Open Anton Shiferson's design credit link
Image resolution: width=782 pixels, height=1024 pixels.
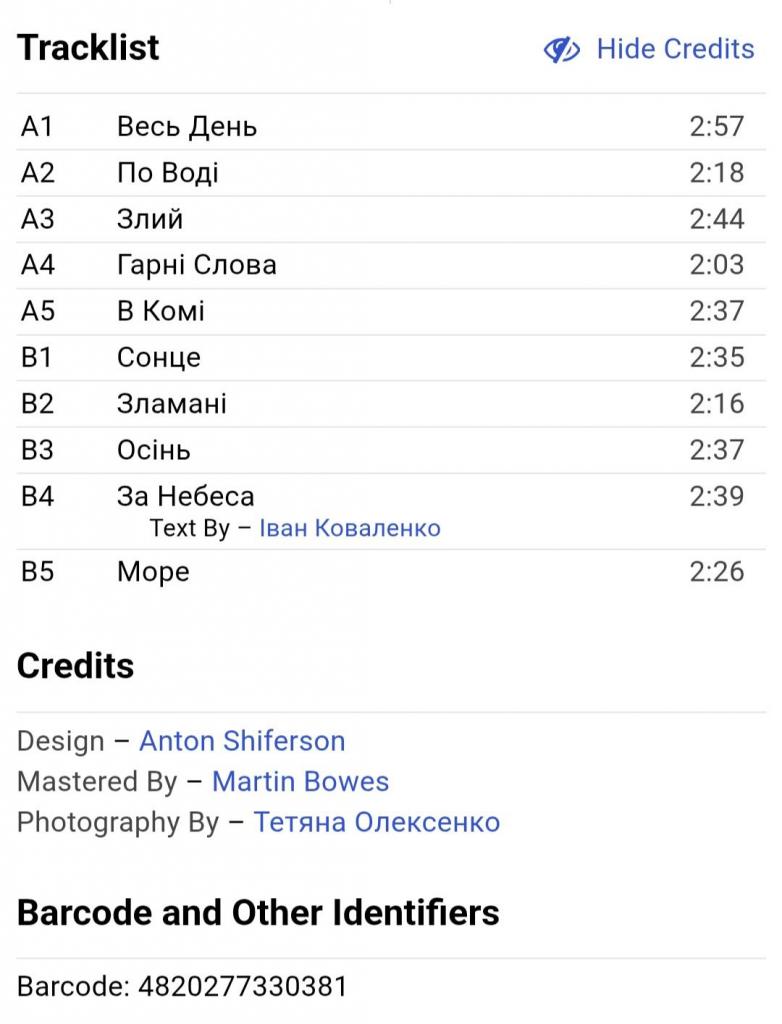[x=242, y=741]
